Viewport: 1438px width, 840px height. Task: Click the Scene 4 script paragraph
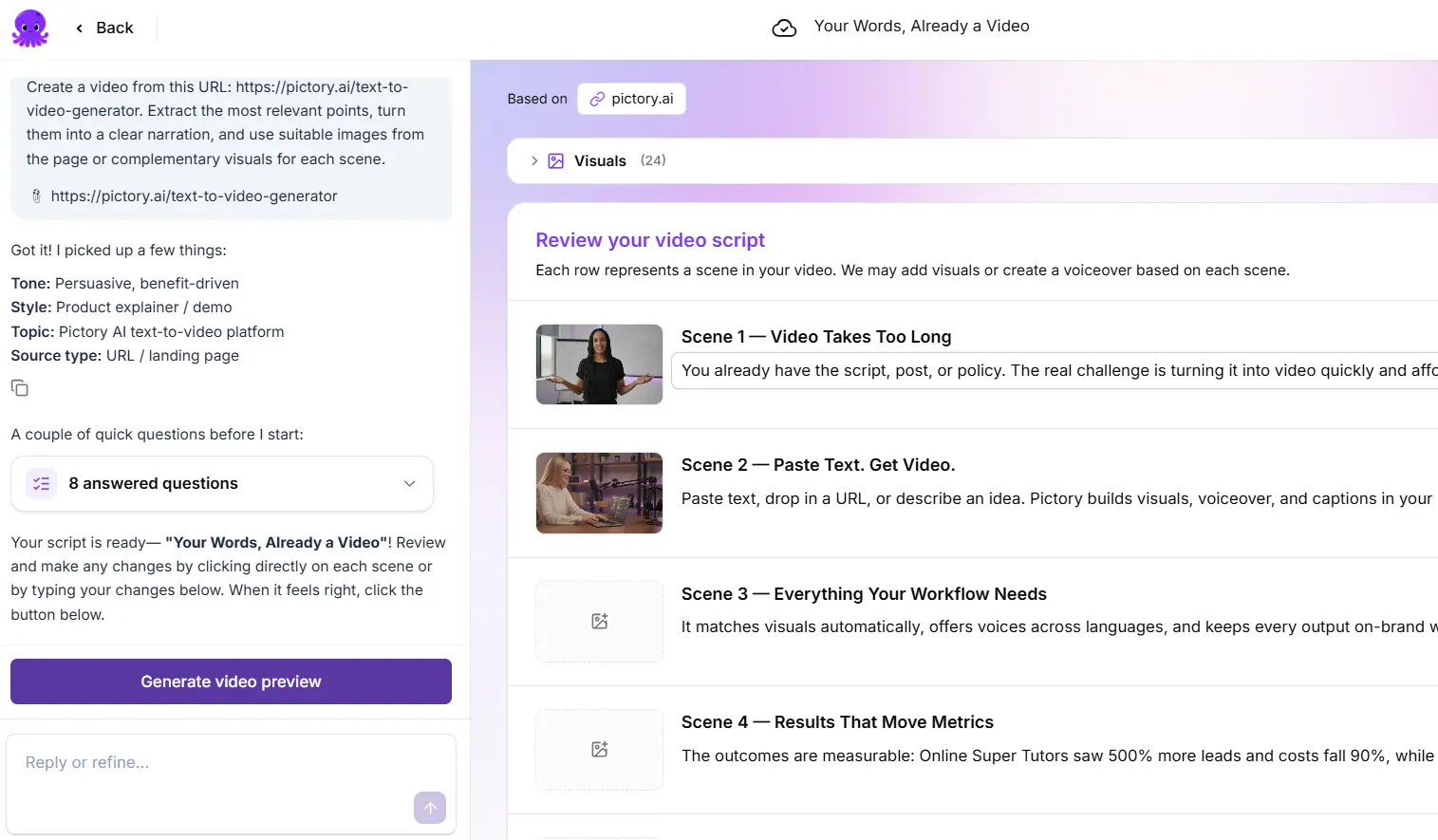pos(1057,756)
